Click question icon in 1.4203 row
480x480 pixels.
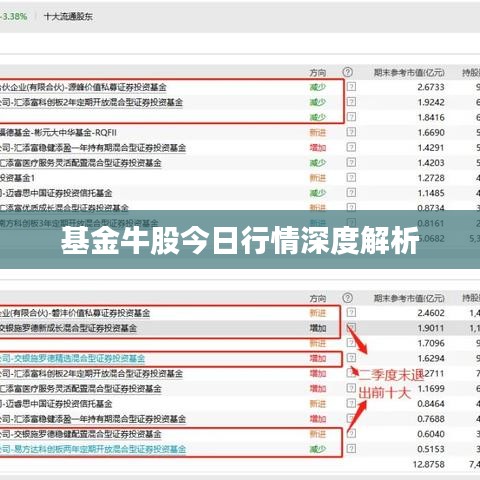click(x=351, y=162)
